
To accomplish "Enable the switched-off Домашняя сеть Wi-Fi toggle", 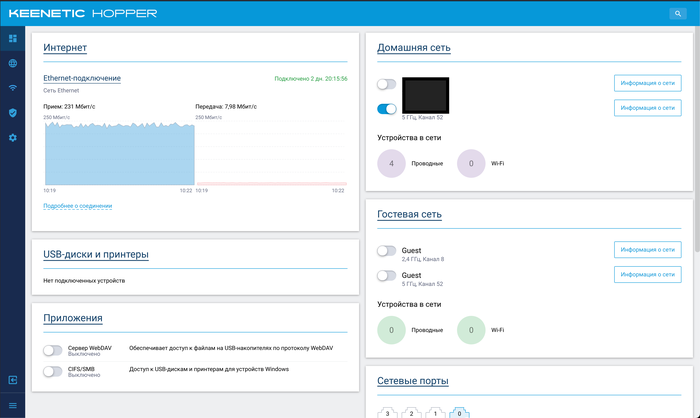I will coord(386,84).
